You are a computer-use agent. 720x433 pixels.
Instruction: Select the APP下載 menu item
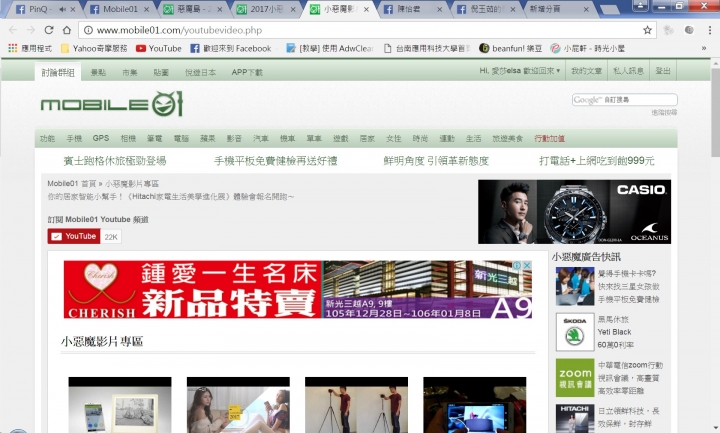[x=247, y=72]
